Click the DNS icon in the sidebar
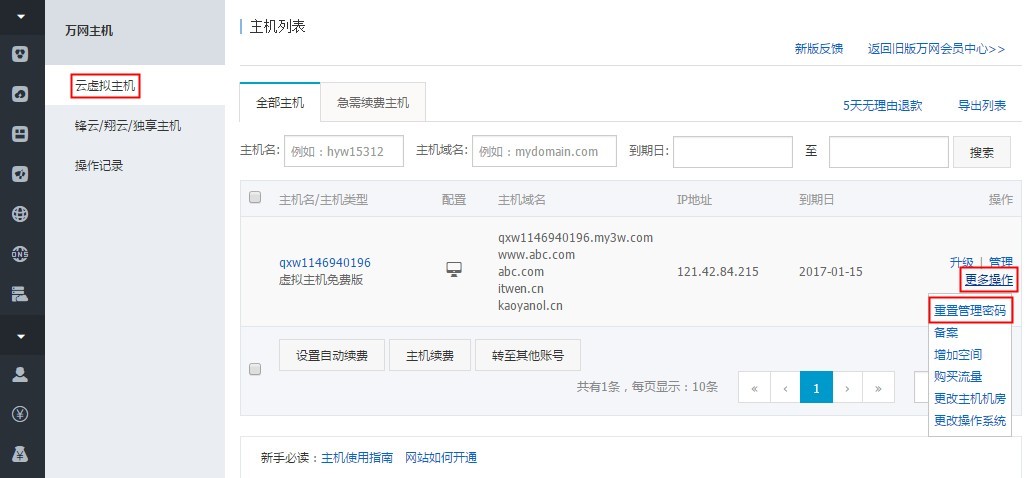Viewport: 1035px width, 478px height. pyautogui.click(x=20, y=253)
